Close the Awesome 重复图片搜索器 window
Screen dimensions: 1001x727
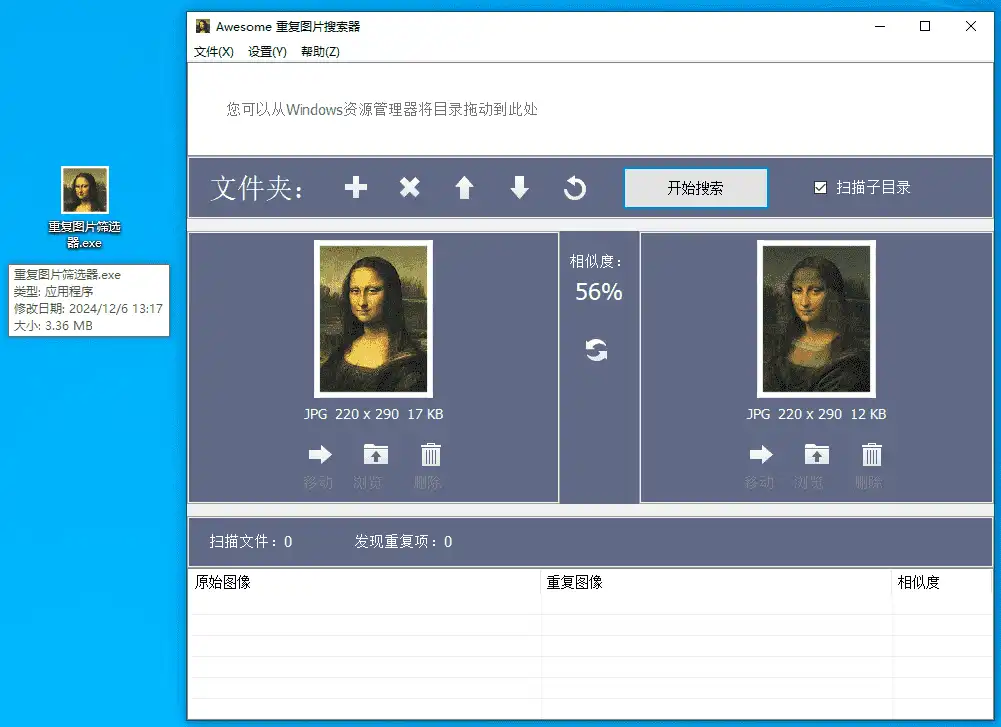tap(970, 26)
